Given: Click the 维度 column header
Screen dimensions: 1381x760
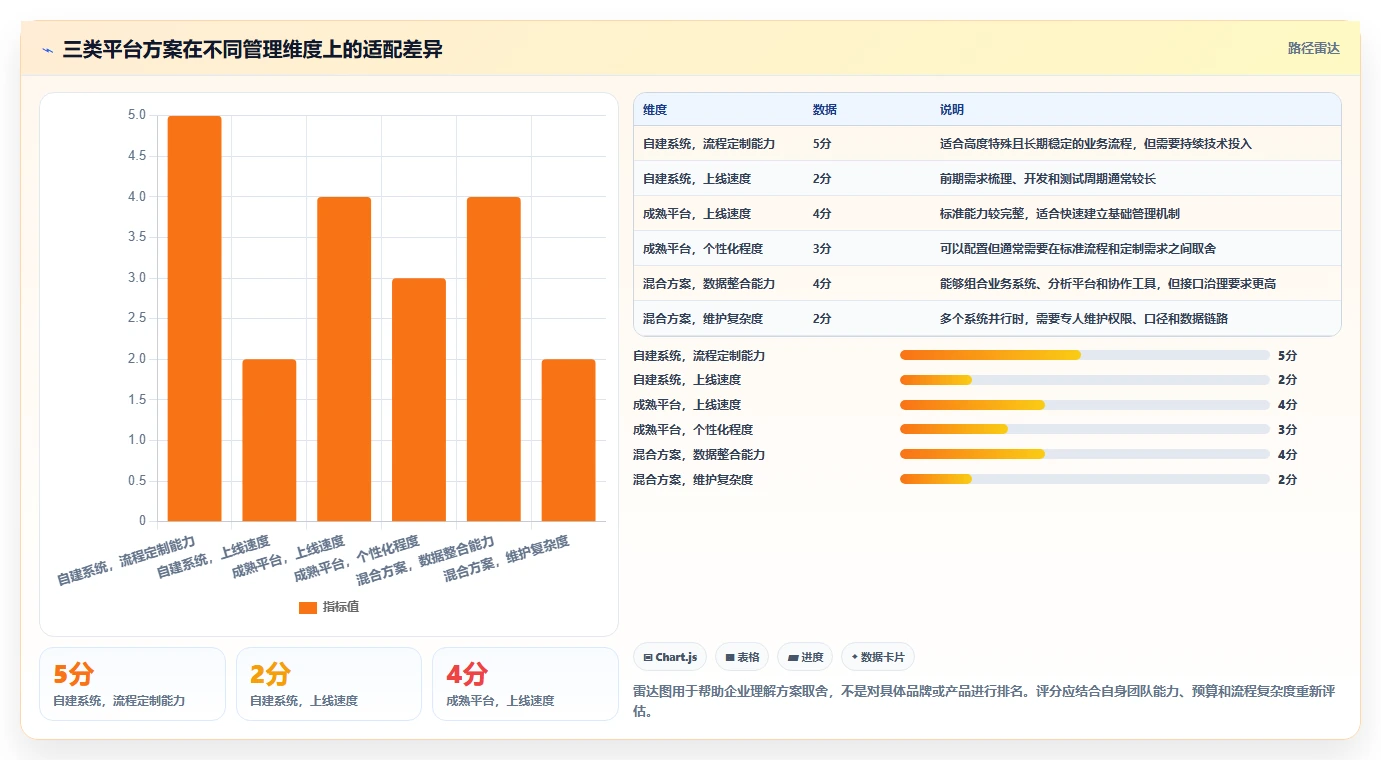Looking at the screenshot, I should coord(655,110).
